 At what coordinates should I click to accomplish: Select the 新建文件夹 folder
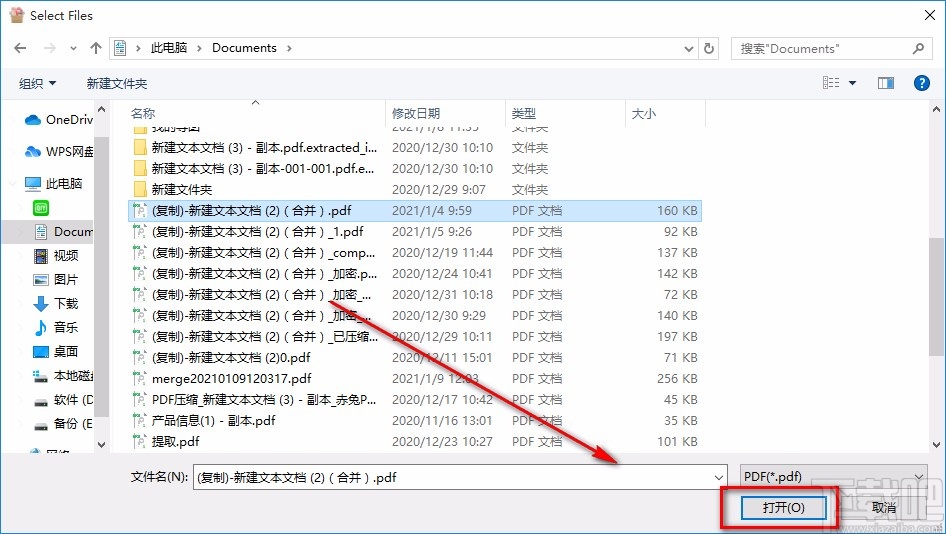tap(415, 189)
